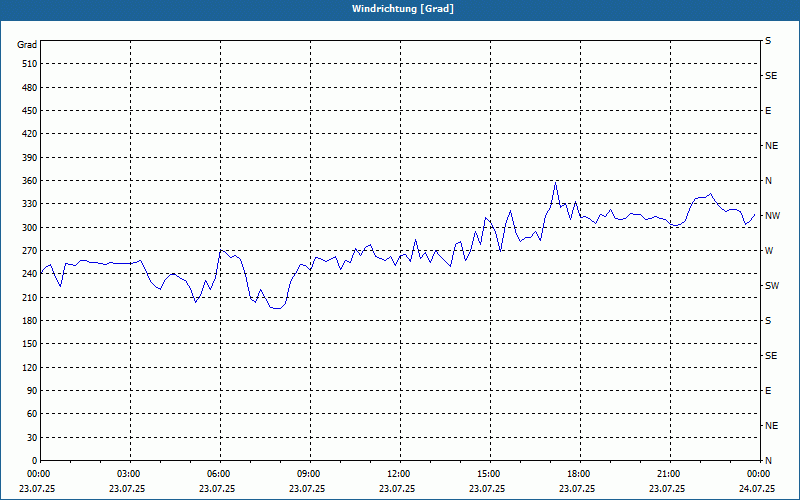Viewport: 800px width, 500px height.
Task: Click the 18:00 time label
Action: (x=577, y=474)
